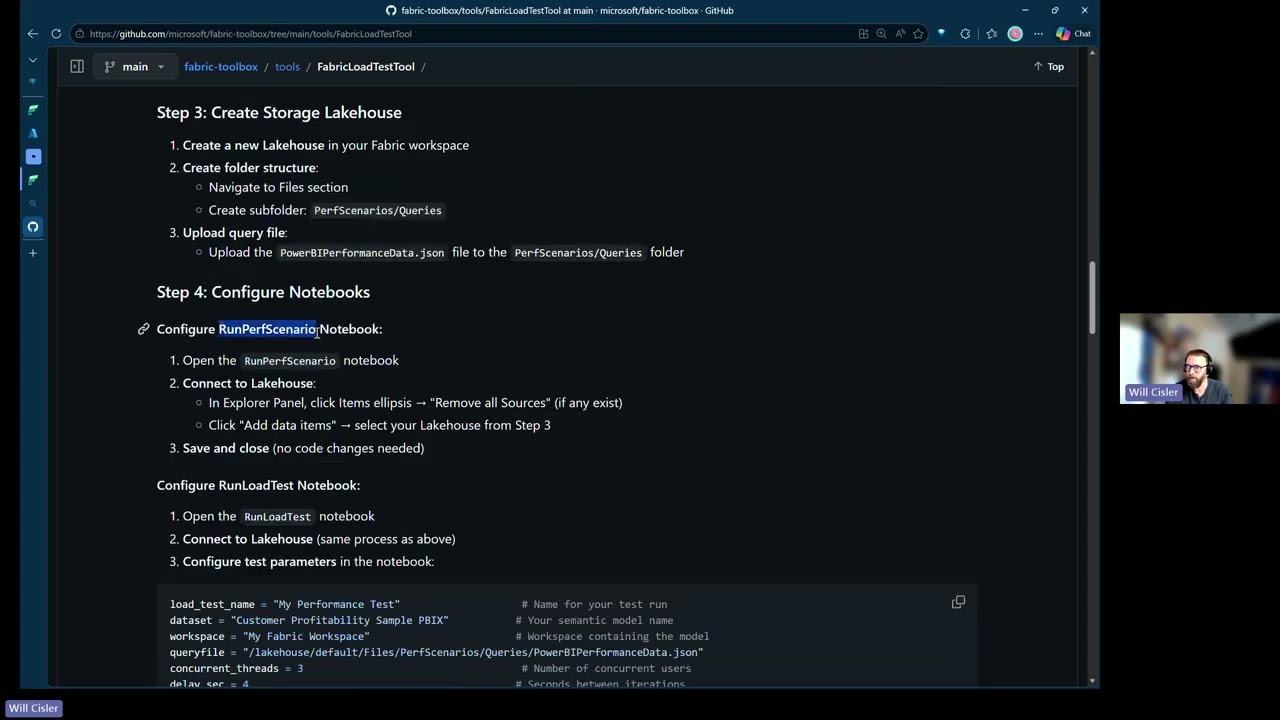Add a new tab with plus icon

pyautogui.click(x=33, y=253)
